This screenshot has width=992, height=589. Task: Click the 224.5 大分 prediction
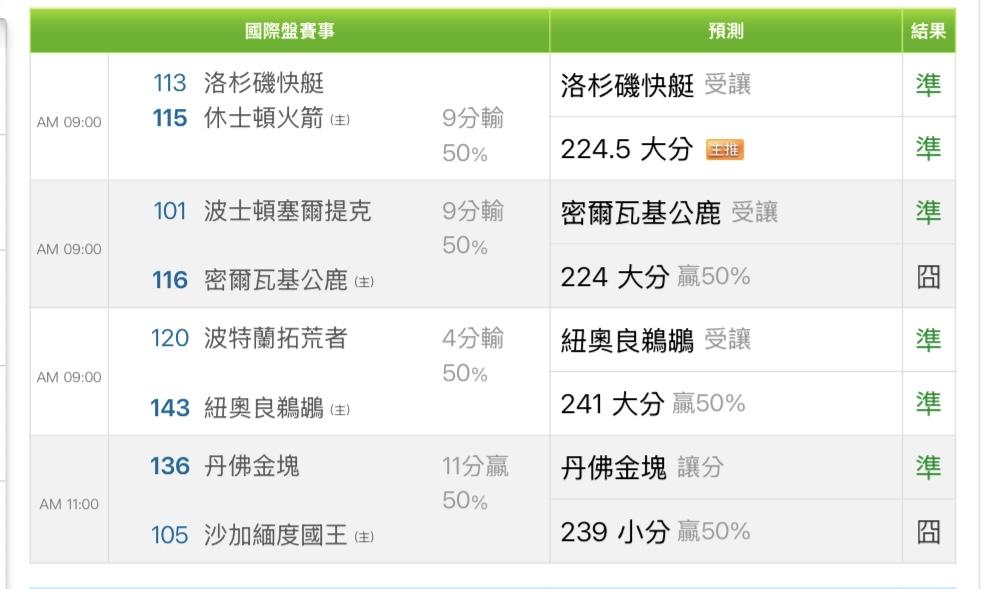point(626,149)
